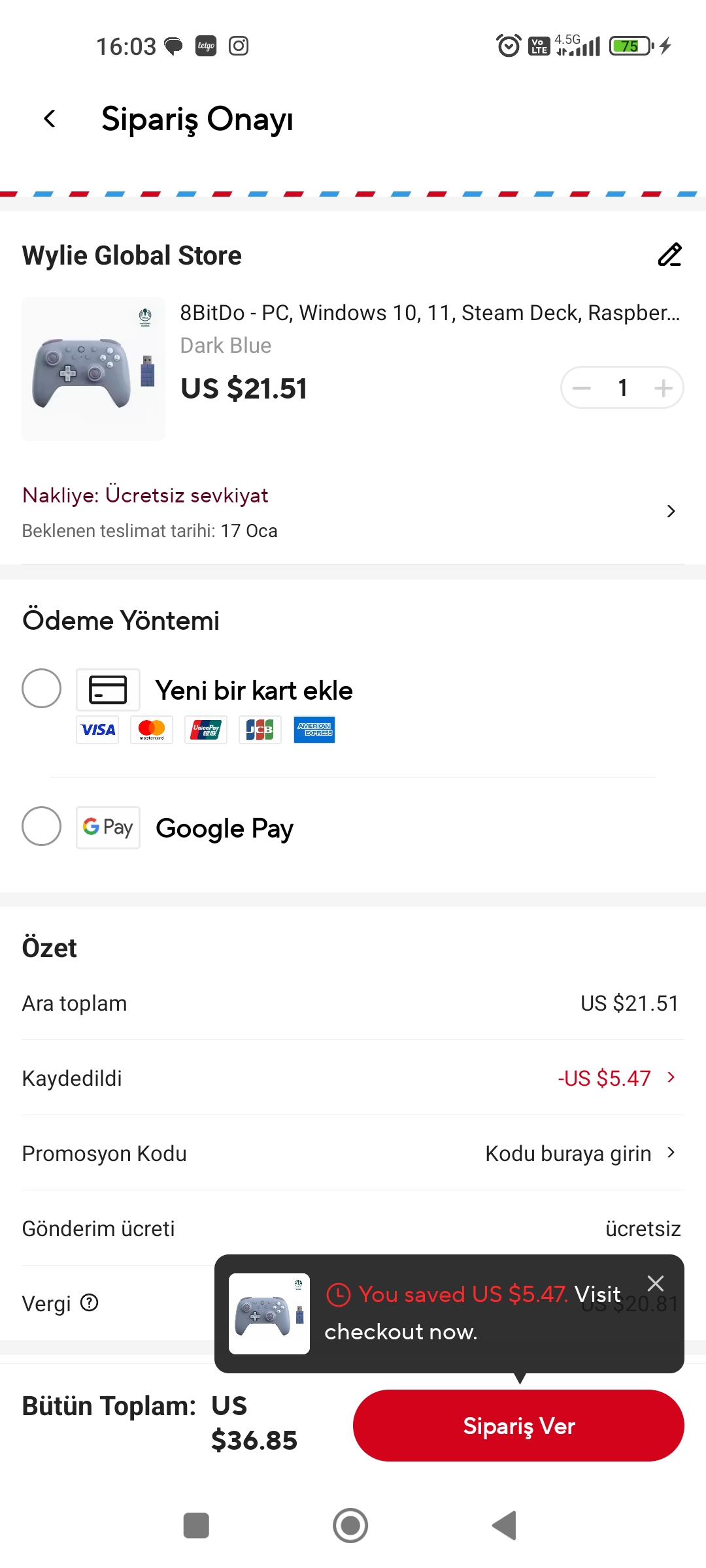Dismiss the 'You saved' popup
The width and height of the screenshot is (706, 1568).
655,1284
